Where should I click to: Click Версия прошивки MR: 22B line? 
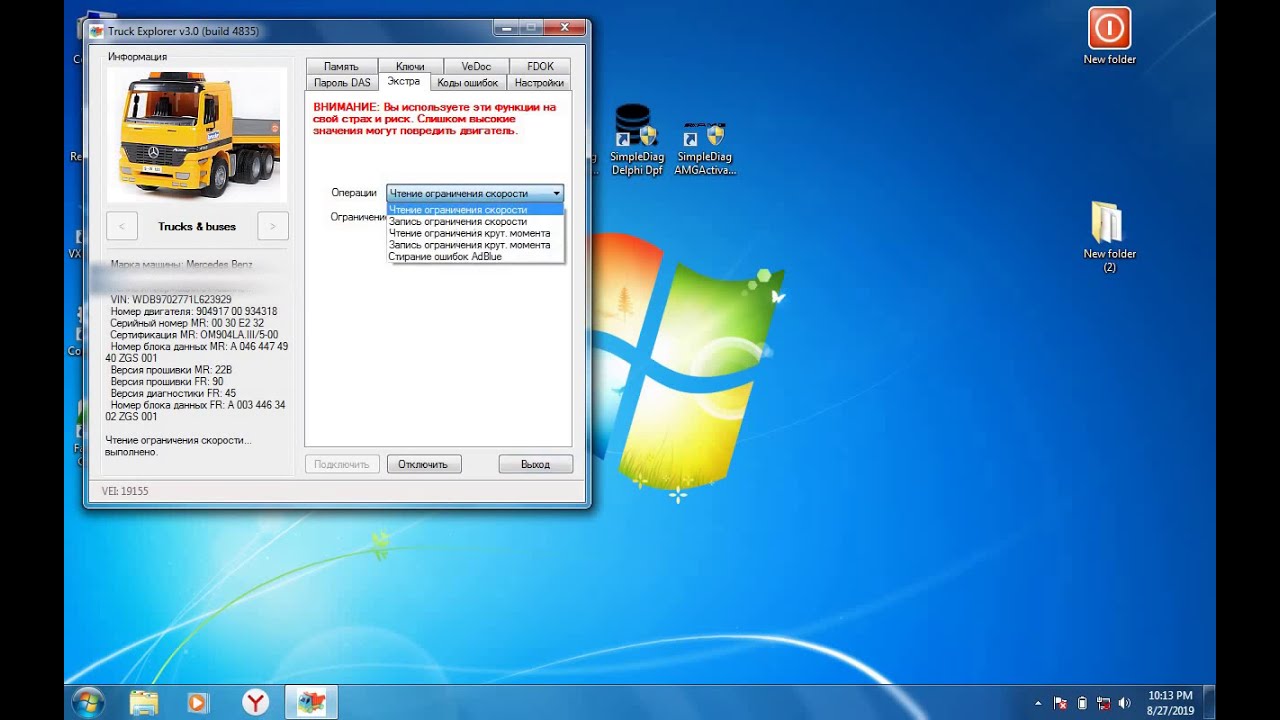(x=171, y=370)
